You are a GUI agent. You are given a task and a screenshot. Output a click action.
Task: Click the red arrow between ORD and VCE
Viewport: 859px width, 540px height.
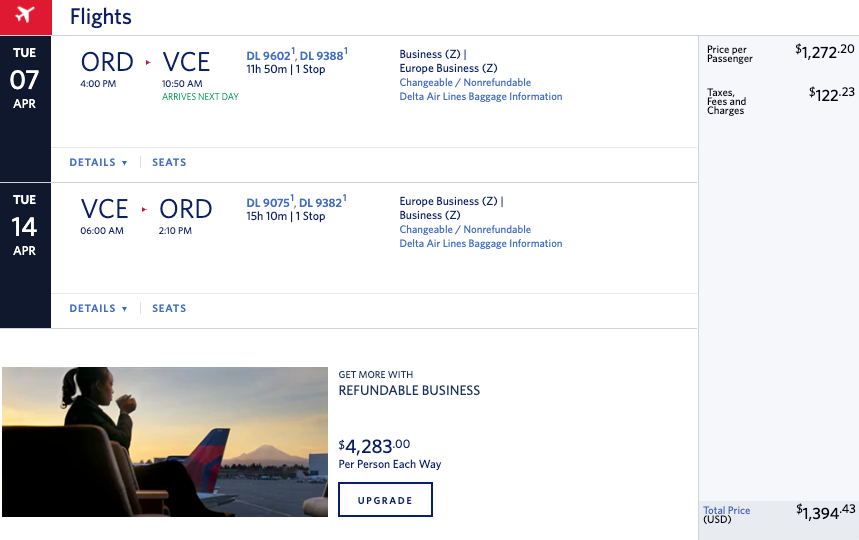point(148,62)
